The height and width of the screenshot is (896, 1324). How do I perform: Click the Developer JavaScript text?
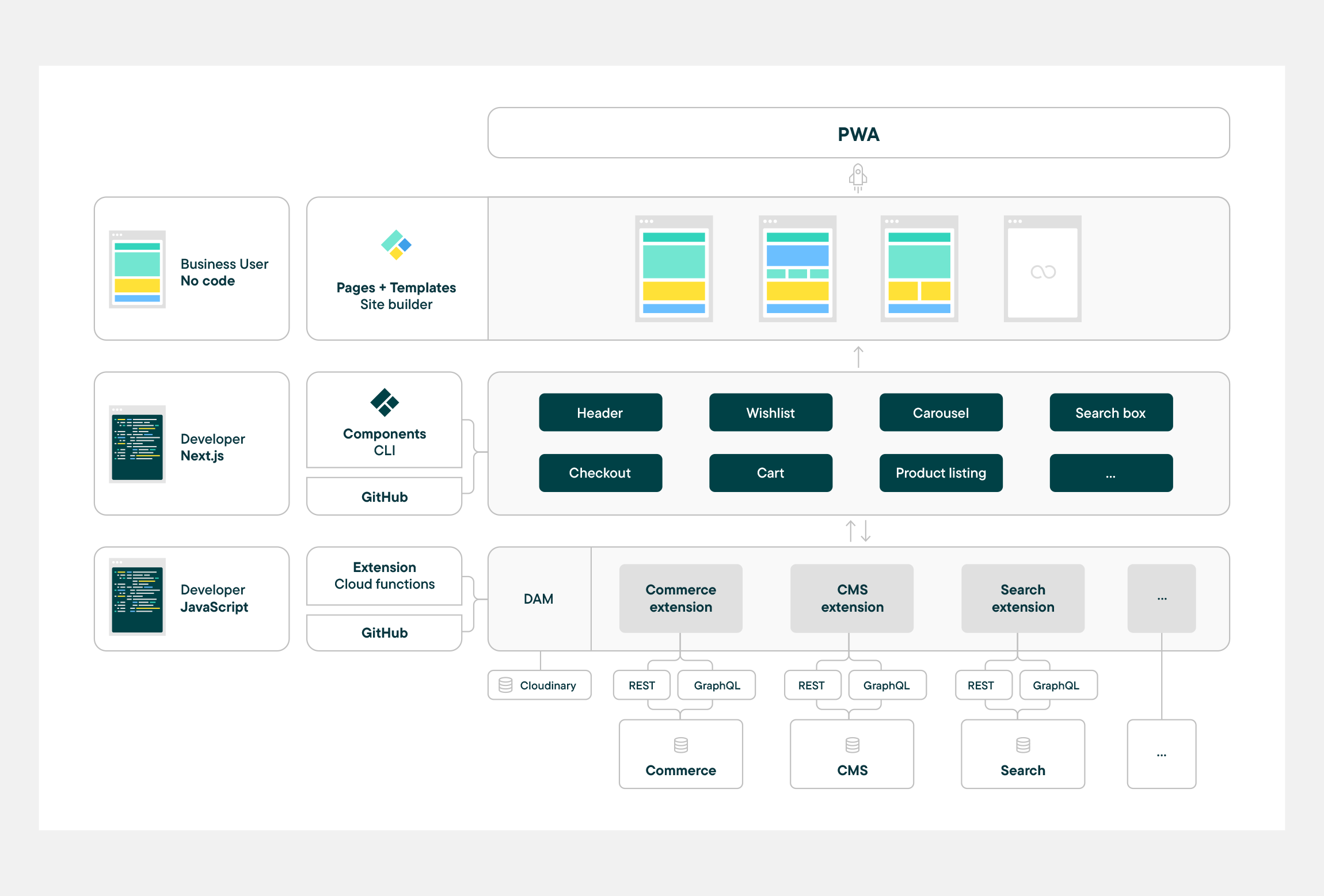coord(215,598)
